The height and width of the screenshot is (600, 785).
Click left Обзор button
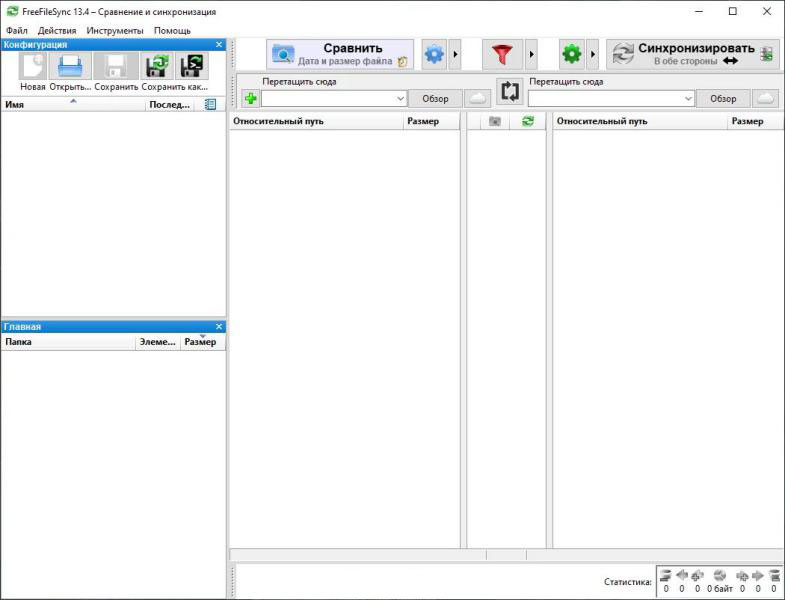(x=435, y=99)
